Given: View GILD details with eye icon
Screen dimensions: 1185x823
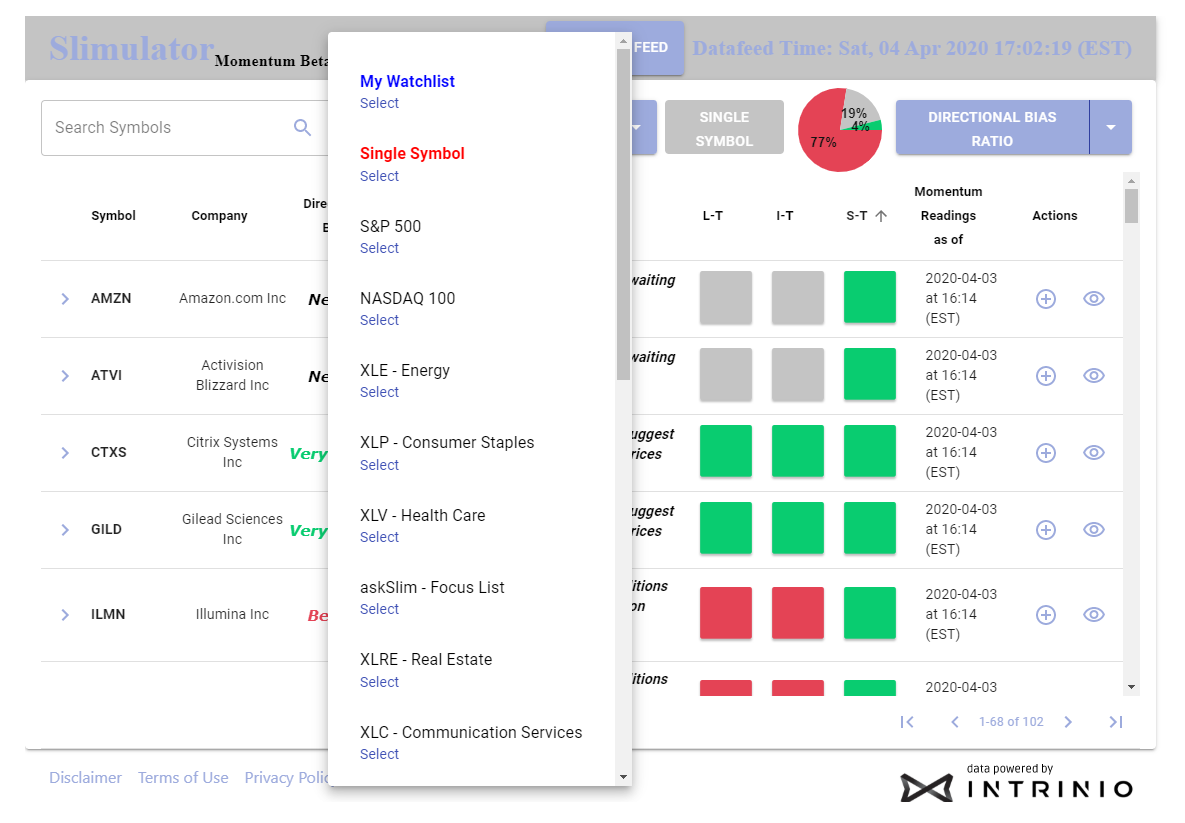Looking at the screenshot, I should point(1094,530).
